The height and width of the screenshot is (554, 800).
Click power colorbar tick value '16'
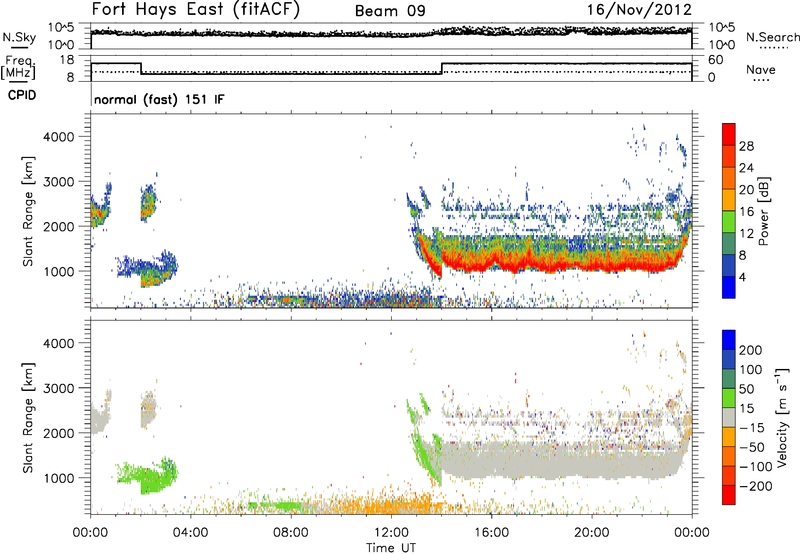[x=746, y=212]
